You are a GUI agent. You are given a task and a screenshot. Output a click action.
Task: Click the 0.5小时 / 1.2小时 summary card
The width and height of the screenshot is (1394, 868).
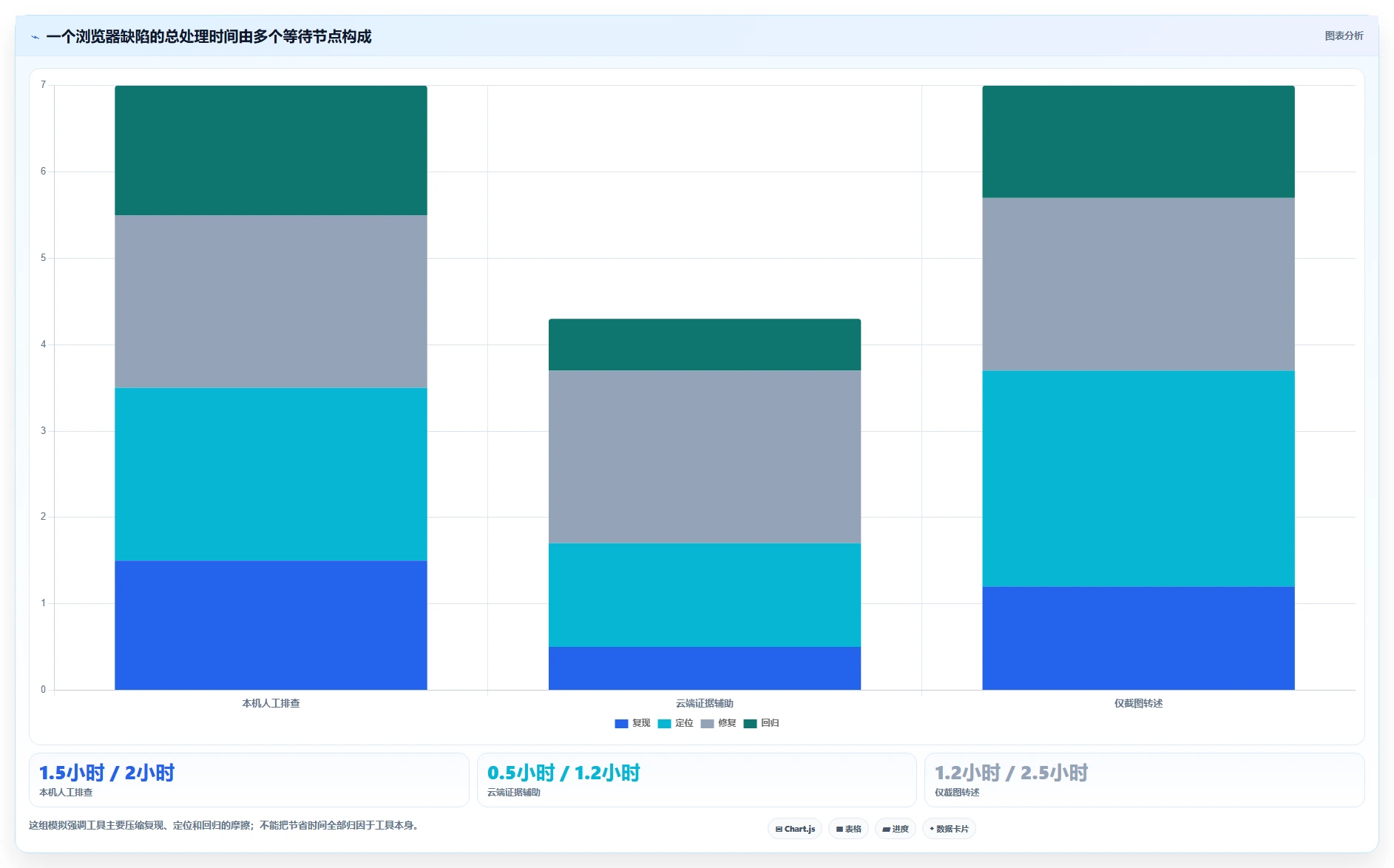[x=697, y=780]
